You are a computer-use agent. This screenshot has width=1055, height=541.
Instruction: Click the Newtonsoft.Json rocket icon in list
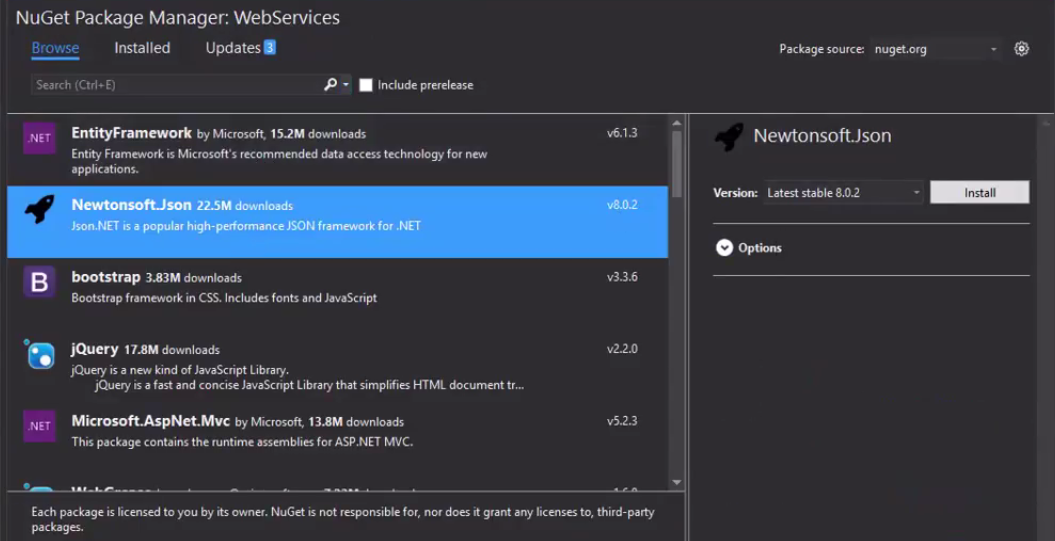pyautogui.click(x=39, y=209)
